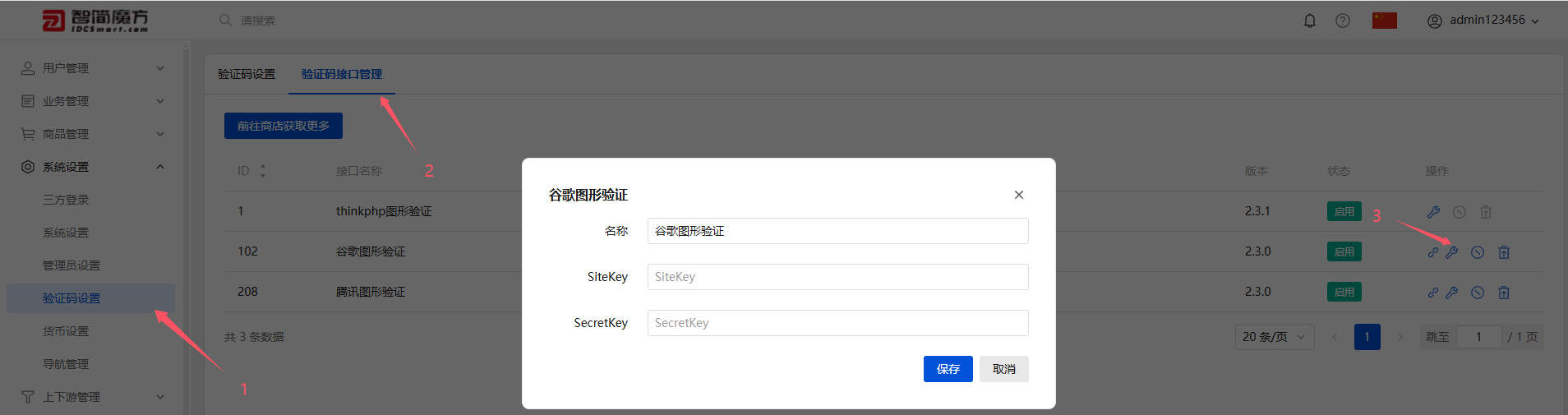Open the notification bell

tap(1310, 21)
